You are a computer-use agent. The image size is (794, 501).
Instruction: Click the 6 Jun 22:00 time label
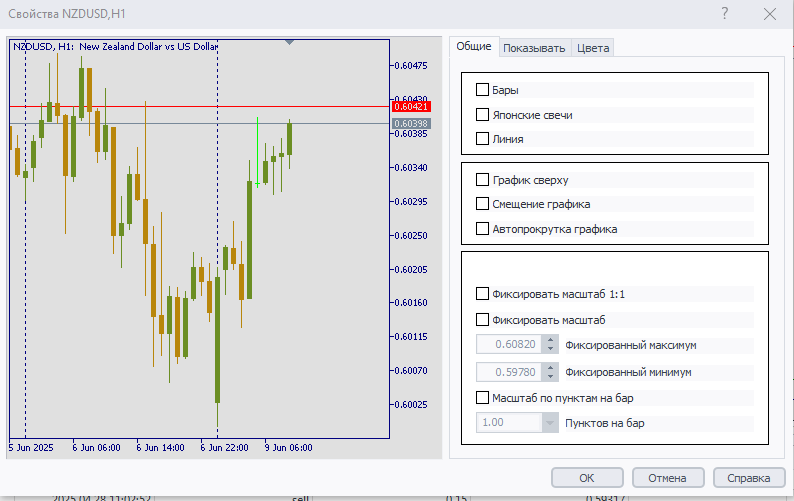click(x=224, y=448)
